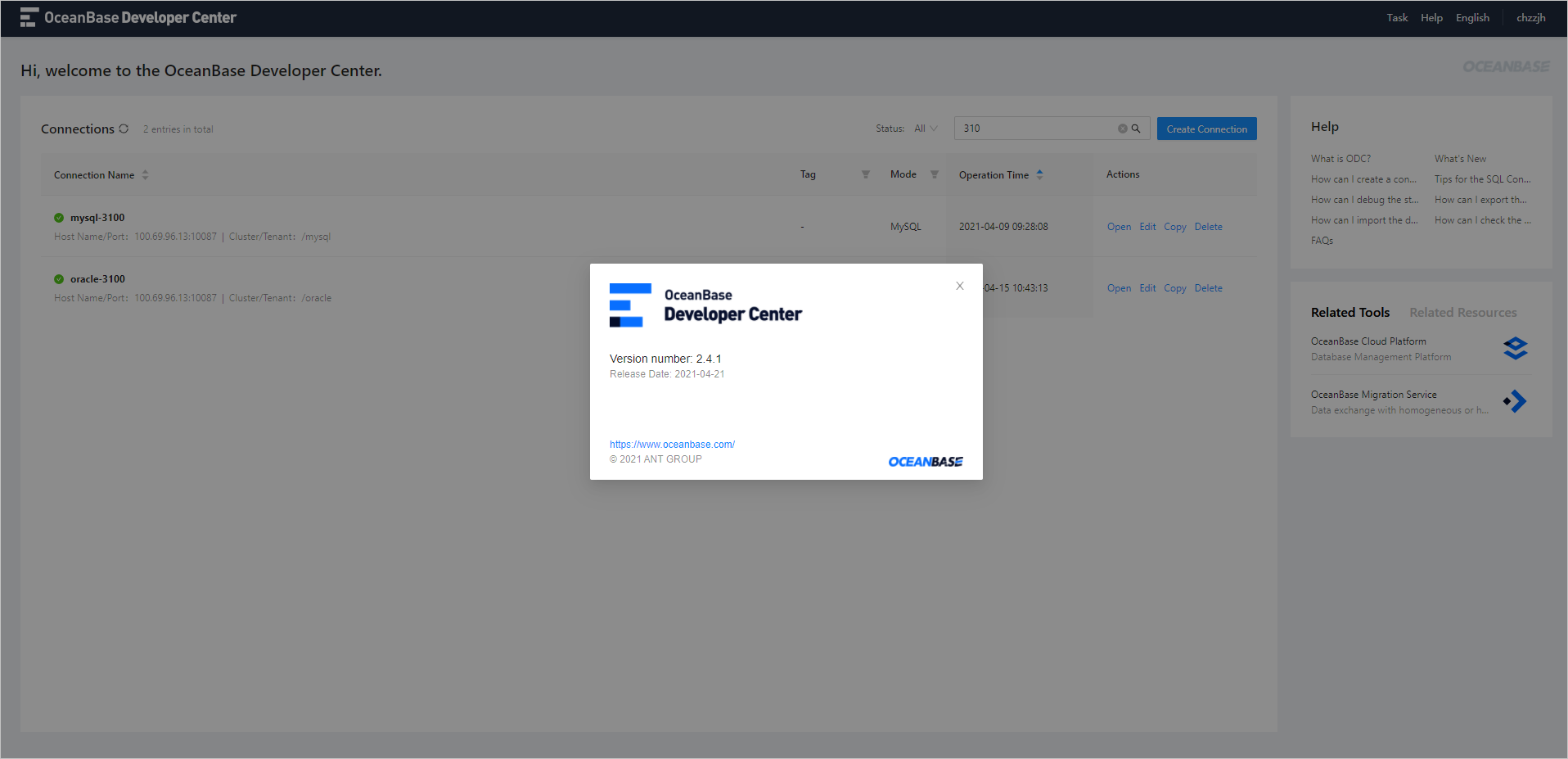Click the refresh icon next to Connections
1568x759 pixels.
[x=124, y=129]
